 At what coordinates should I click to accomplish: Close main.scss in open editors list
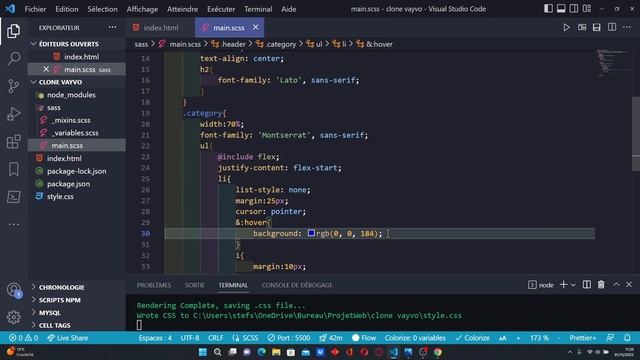46,69
